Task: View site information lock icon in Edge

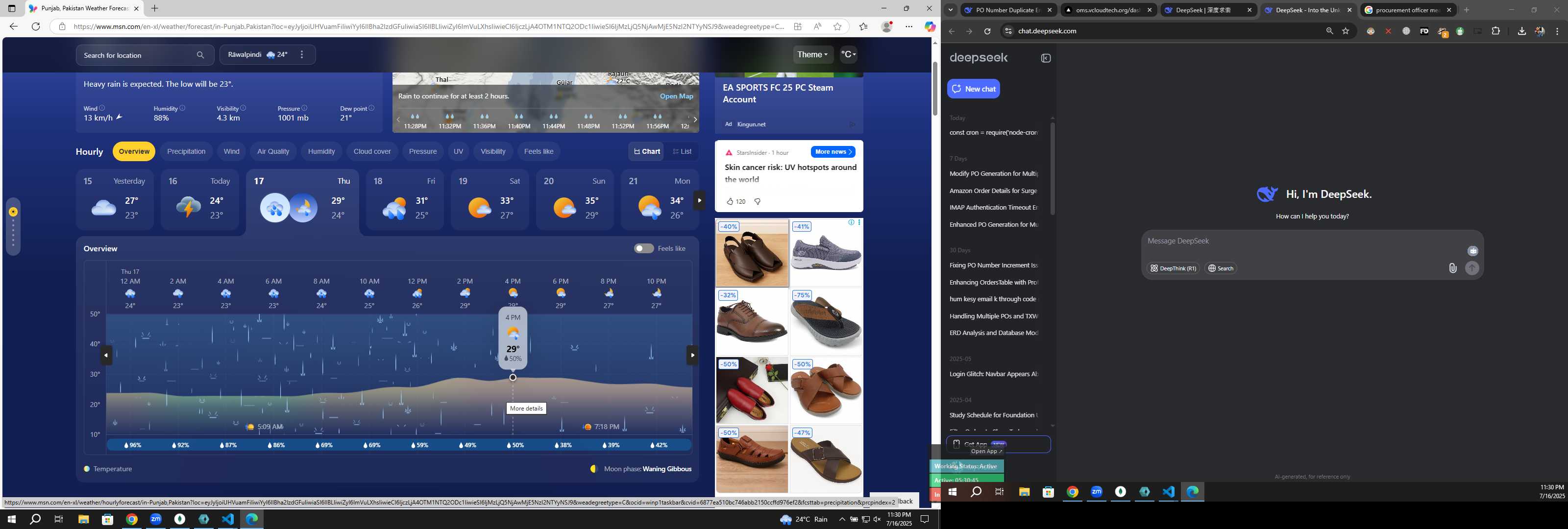Action: pyautogui.click(x=62, y=27)
